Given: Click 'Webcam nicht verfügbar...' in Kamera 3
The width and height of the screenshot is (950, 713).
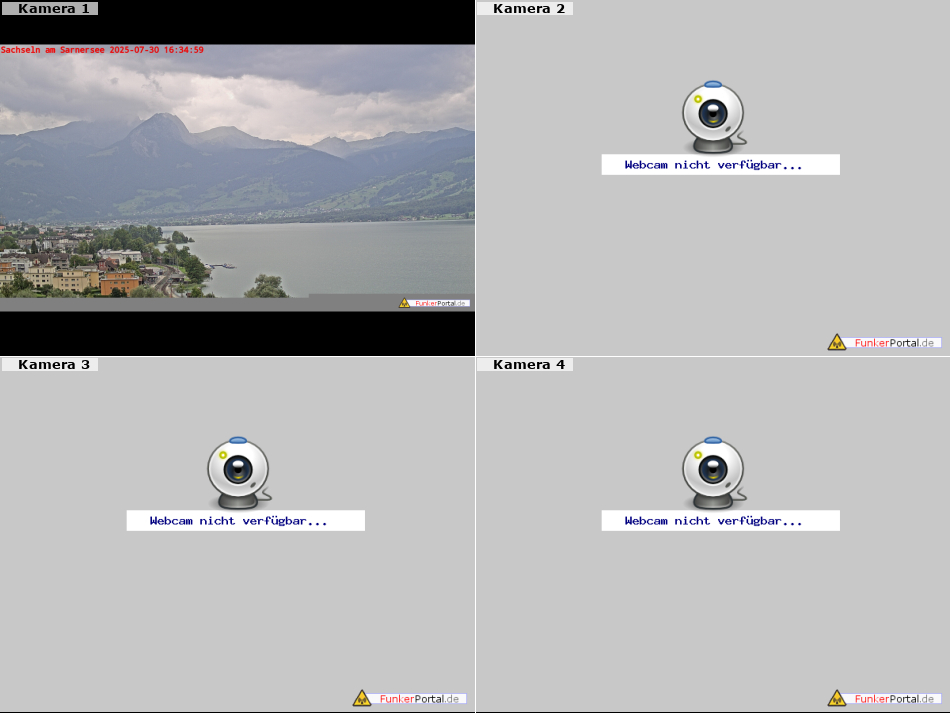Looking at the screenshot, I should click(245, 520).
